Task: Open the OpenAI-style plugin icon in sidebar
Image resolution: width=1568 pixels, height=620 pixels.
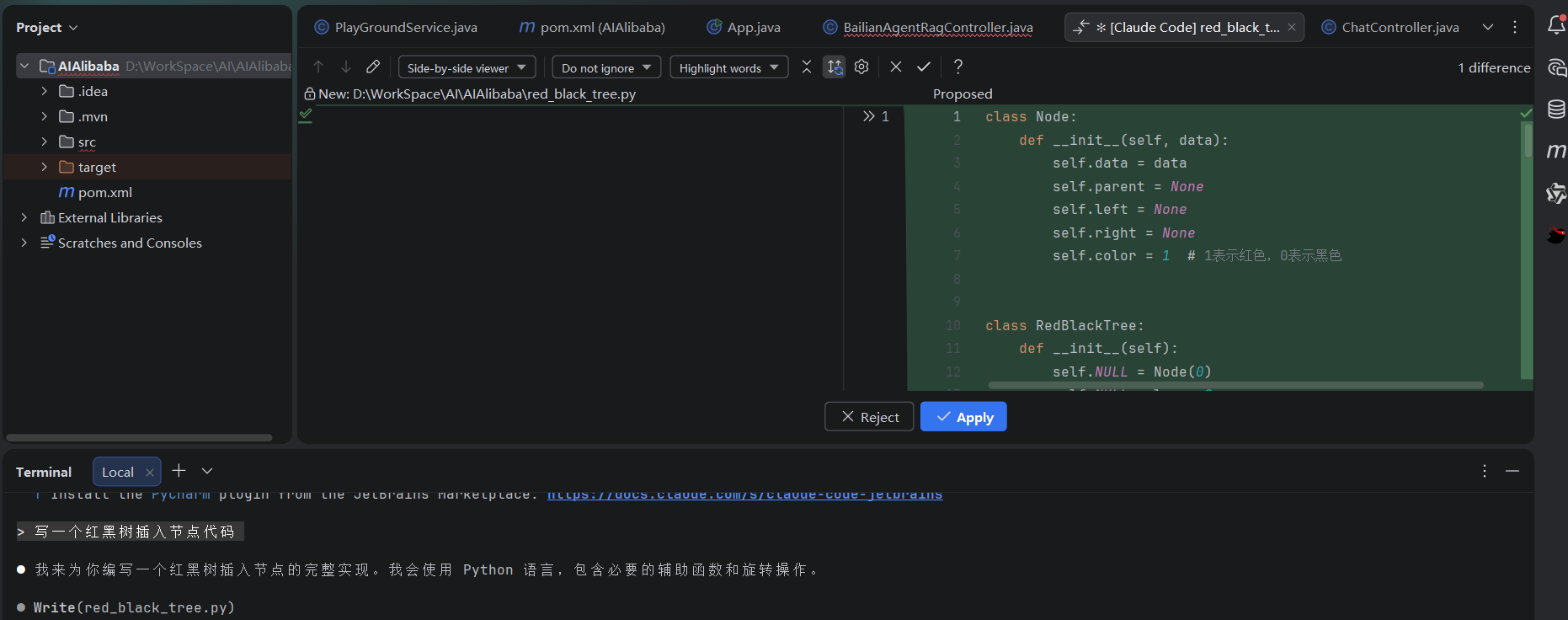Action: (1556, 193)
